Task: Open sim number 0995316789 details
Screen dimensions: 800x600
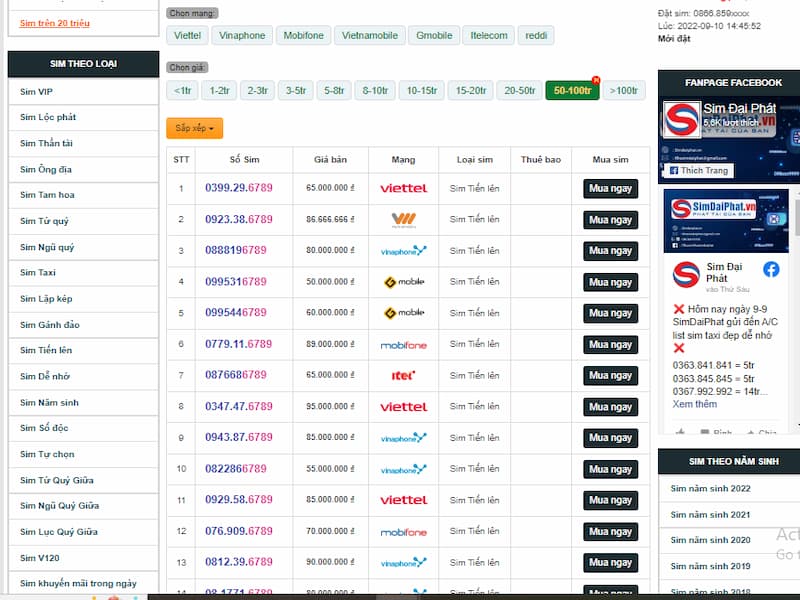Action: (236, 282)
